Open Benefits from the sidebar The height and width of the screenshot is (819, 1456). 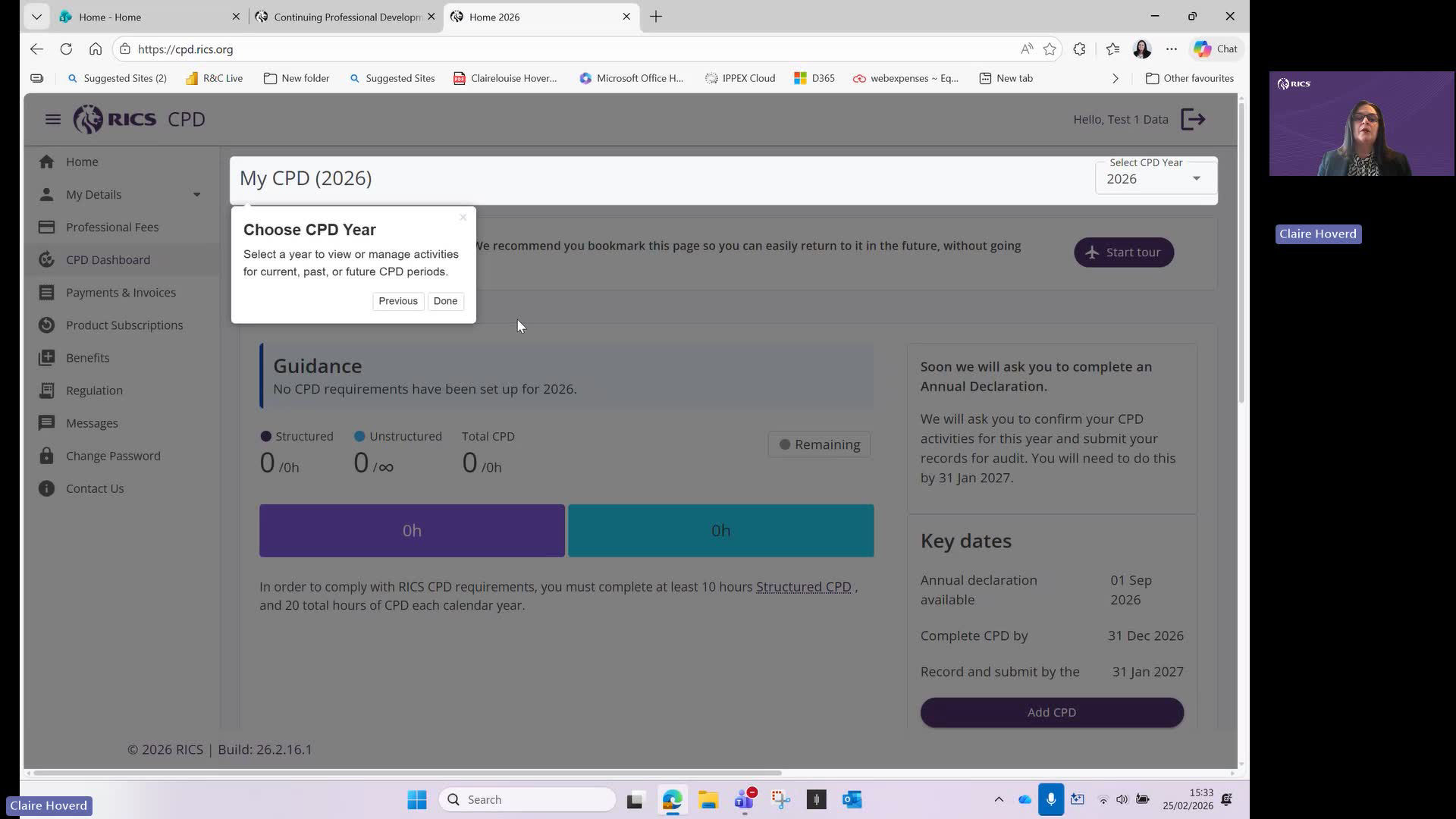[x=87, y=357]
